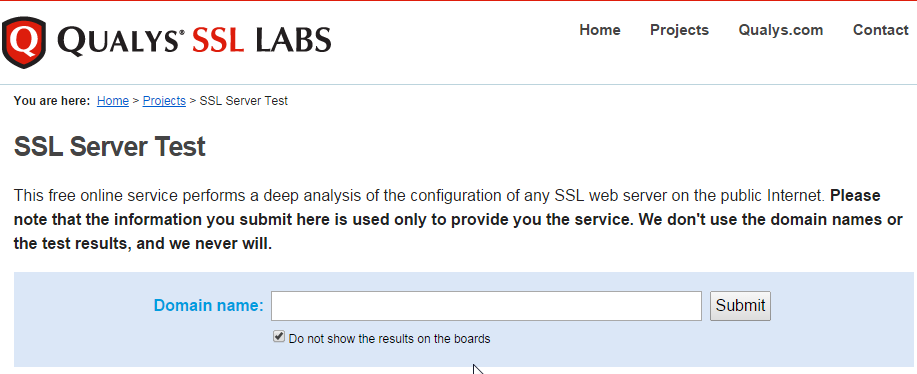Click the 'Do not show the results on the boards' label
Viewport: 917px width, 374px height.
[389, 338]
